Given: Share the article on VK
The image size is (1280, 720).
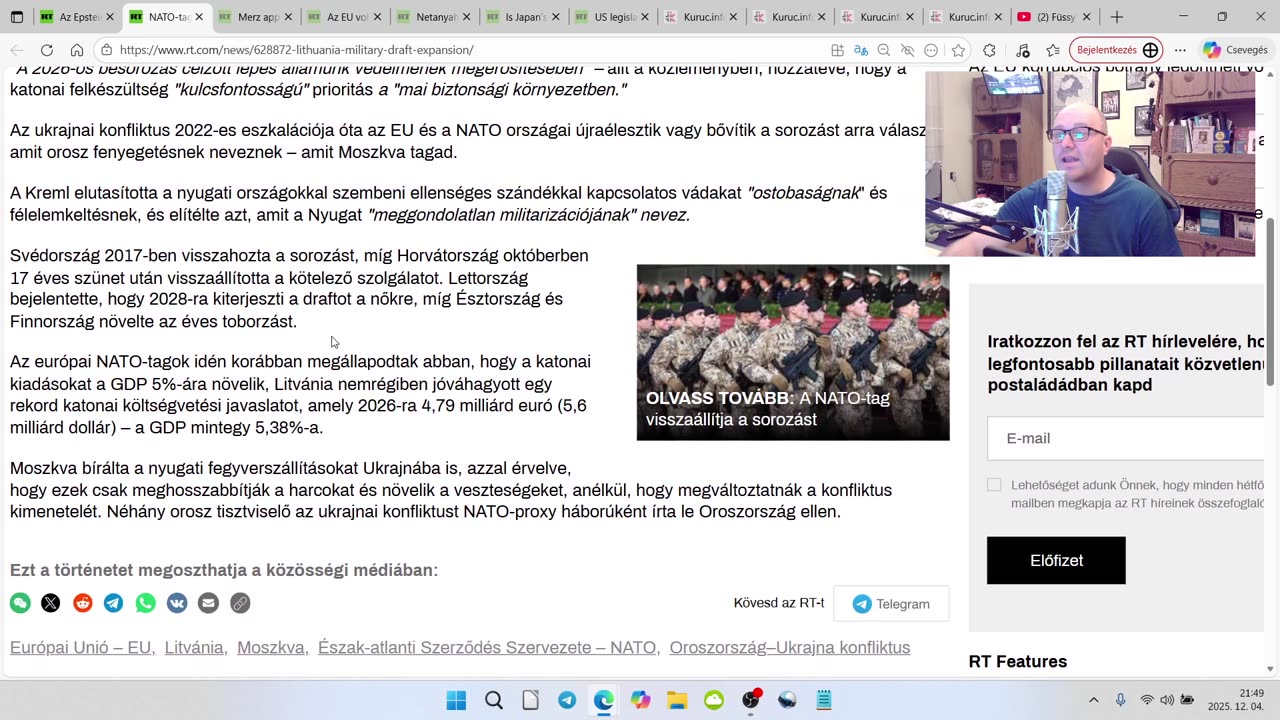Looking at the screenshot, I should click(x=177, y=603).
